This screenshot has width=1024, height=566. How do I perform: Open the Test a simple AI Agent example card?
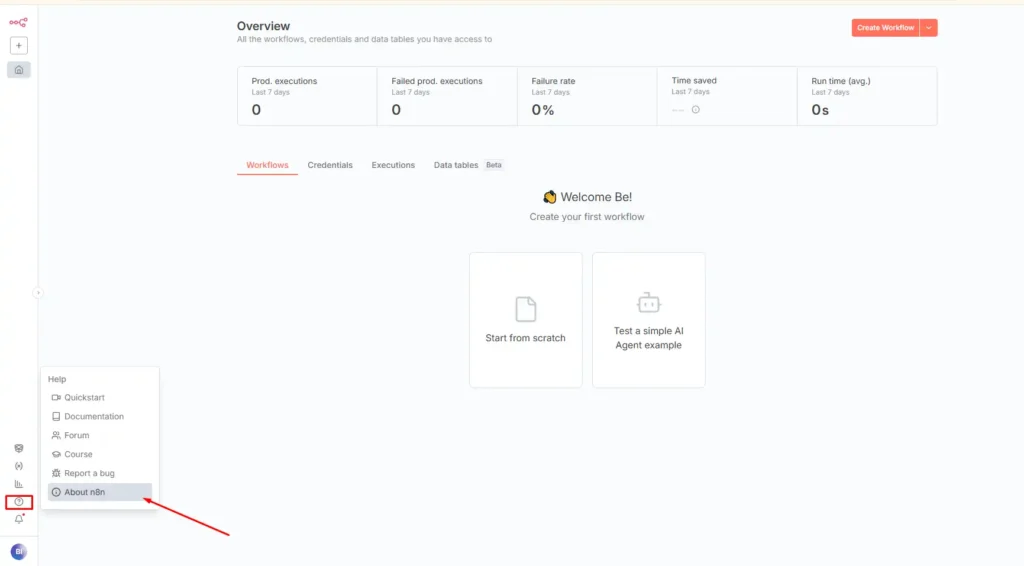click(x=649, y=320)
